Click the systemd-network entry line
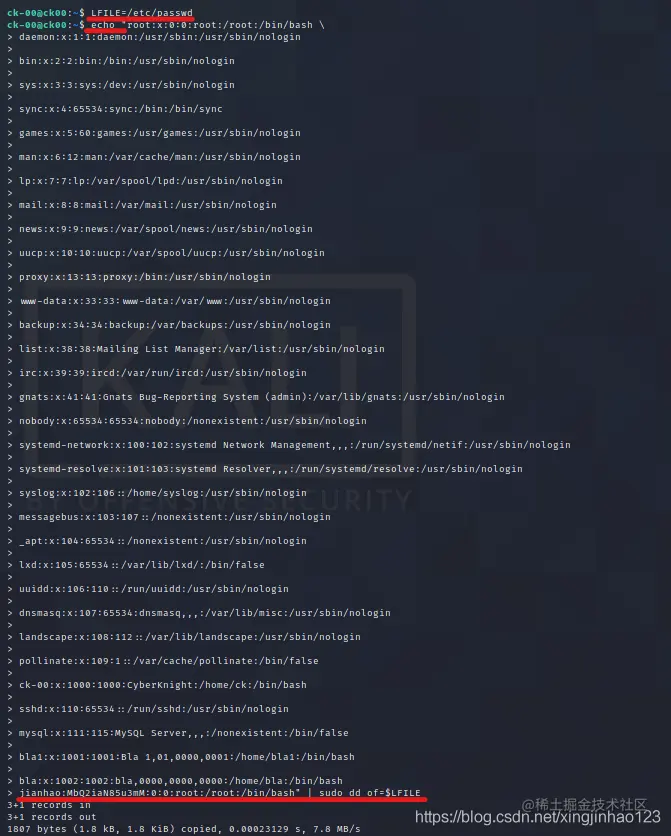 pyautogui.click(x=295, y=445)
